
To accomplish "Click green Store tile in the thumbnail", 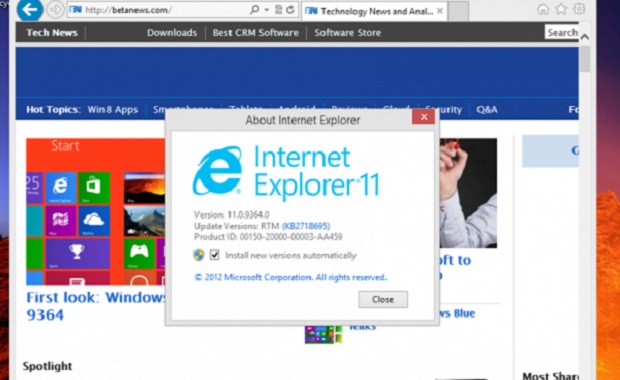I will point(94,187).
